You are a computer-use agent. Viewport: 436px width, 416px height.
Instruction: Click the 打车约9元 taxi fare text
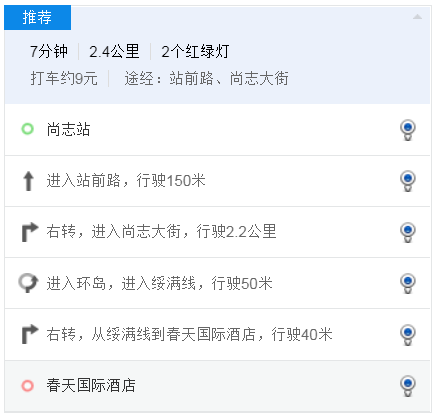point(64,79)
